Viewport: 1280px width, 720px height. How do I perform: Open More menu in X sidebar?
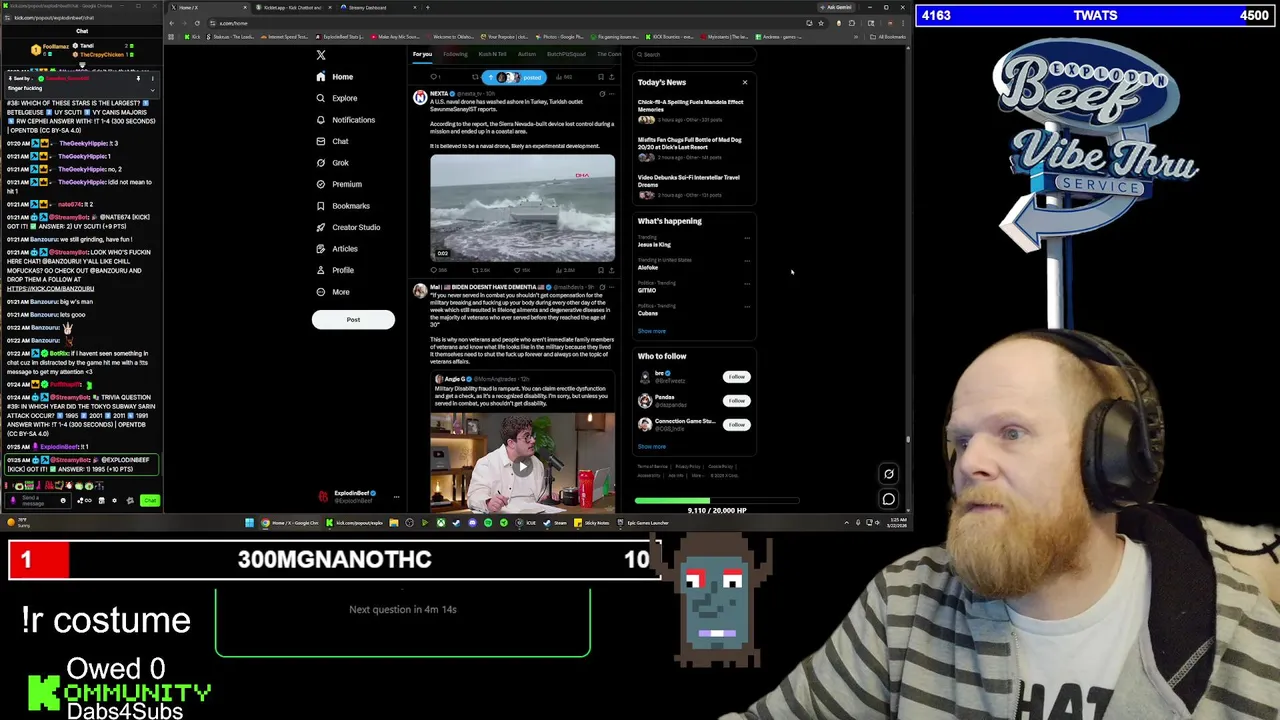pyautogui.click(x=332, y=292)
